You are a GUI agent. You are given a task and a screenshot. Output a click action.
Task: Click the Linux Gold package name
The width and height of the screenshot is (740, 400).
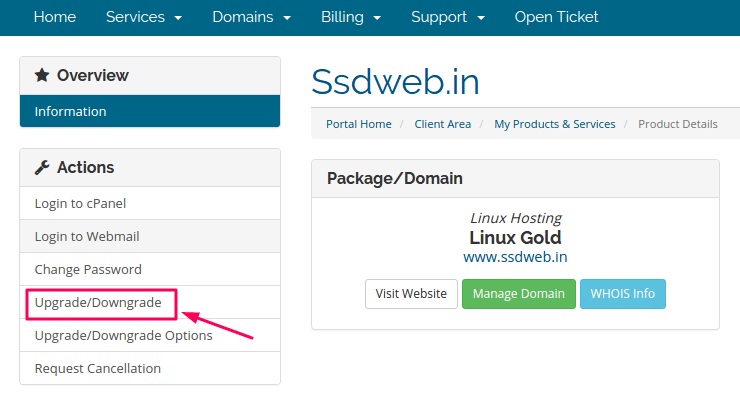click(x=515, y=238)
